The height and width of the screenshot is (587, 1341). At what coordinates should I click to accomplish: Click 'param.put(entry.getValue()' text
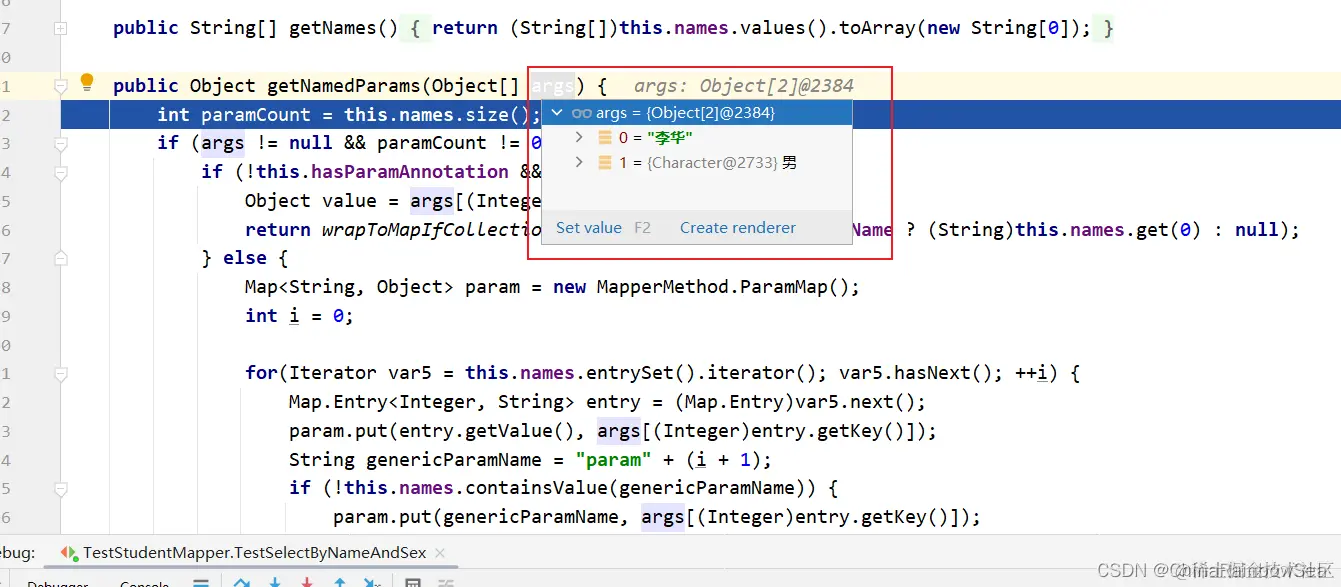(x=434, y=431)
